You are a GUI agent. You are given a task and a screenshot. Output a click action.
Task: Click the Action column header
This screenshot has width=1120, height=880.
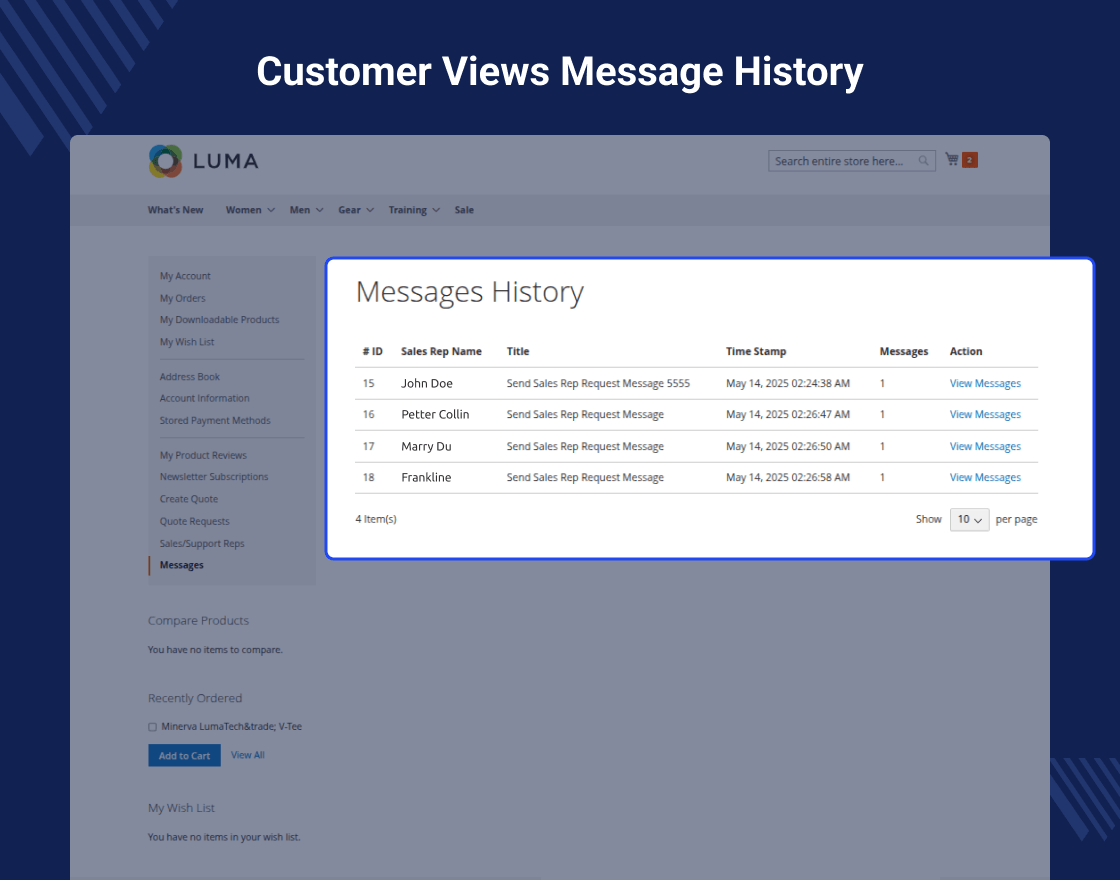[x=966, y=351]
